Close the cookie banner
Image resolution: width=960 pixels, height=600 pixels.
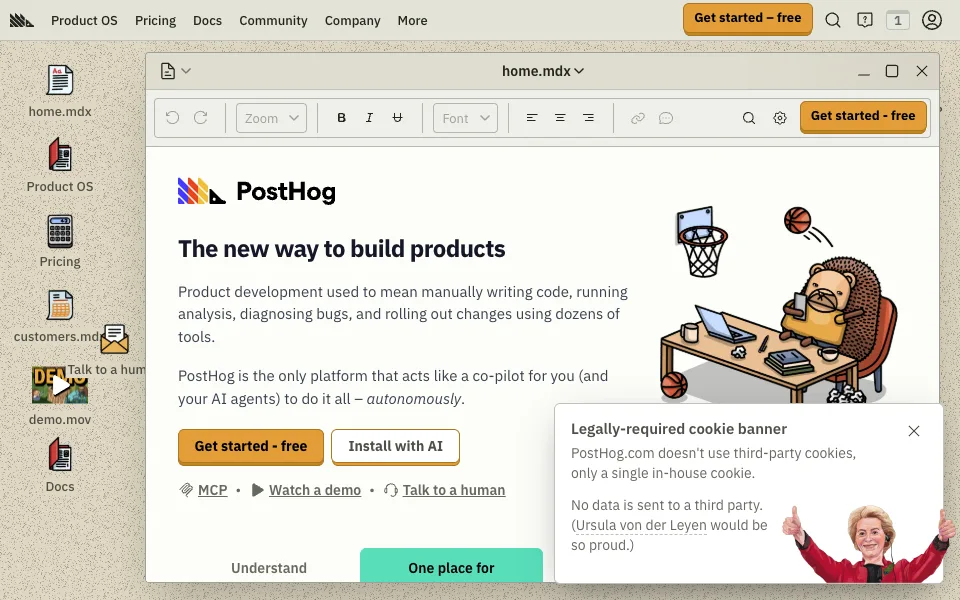pyautogui.click(x=913, y=431)
